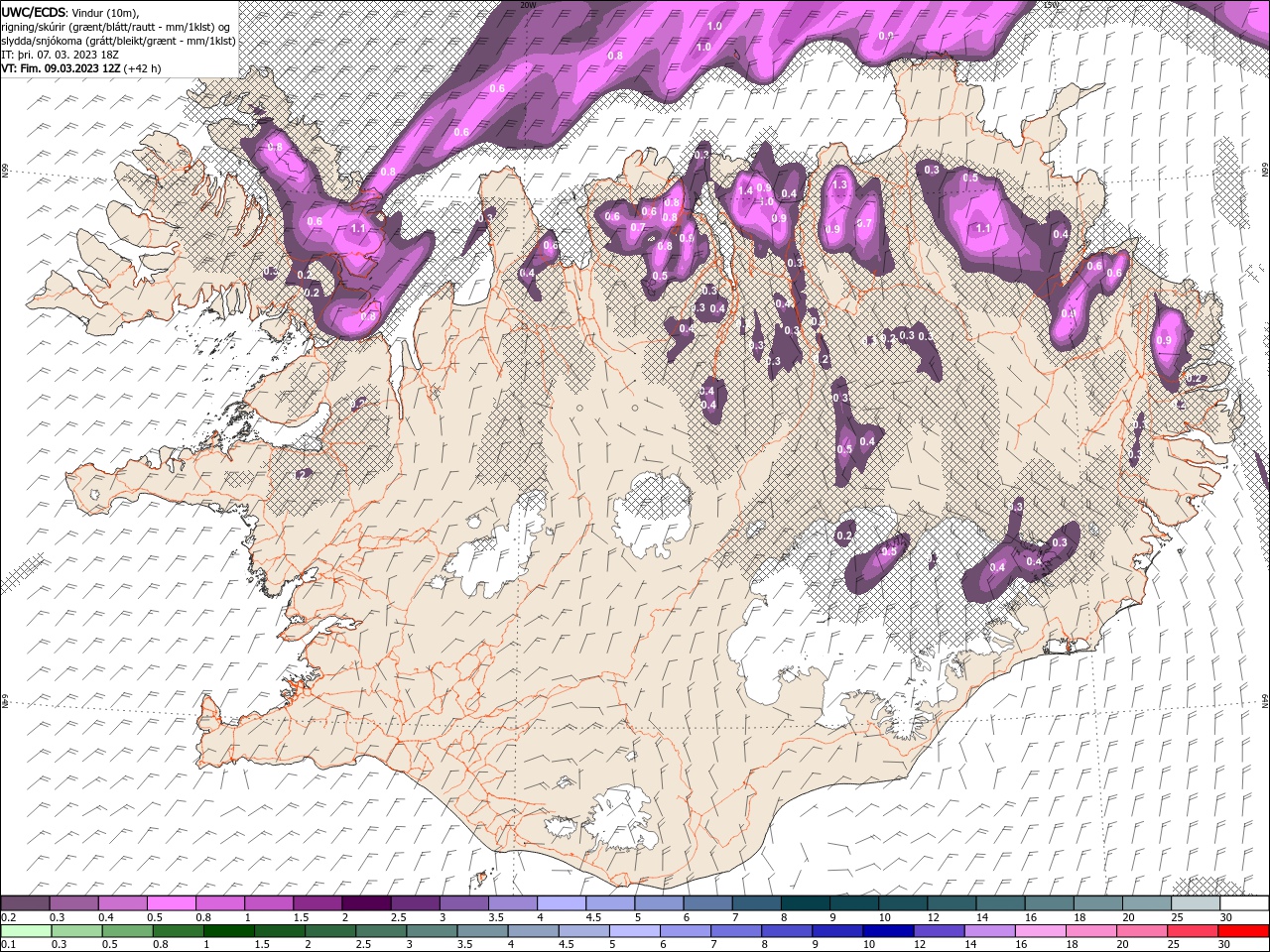Click the UWC/ECDS title text
This screenshot has width=1270, height=952.
point(34,12)
